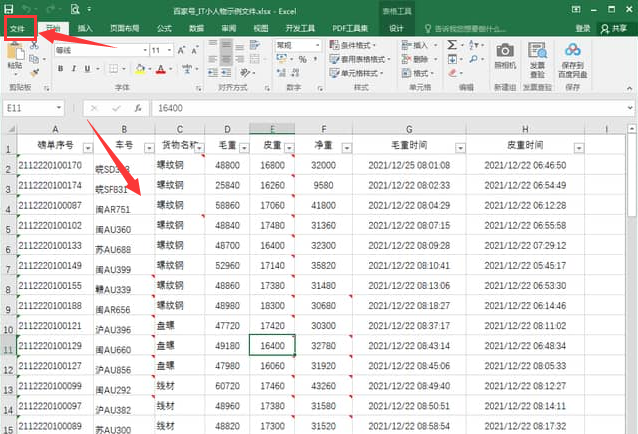
Task: Switch to the 插入 (Insert) ribbon tab
Action: point(86,28)
